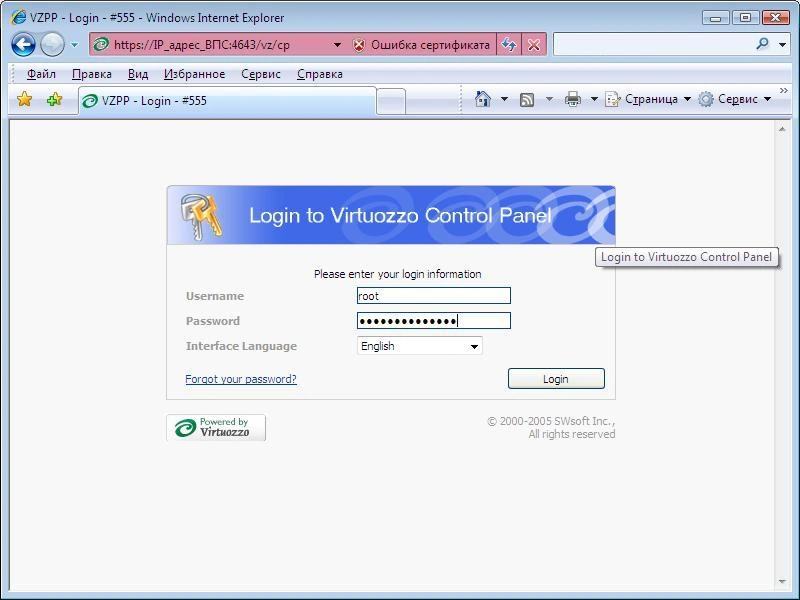This screenshot has width=800, height=600.
Task: Open Favorites Center star icon
Action: pyautogui.click(x=24, y=99)
